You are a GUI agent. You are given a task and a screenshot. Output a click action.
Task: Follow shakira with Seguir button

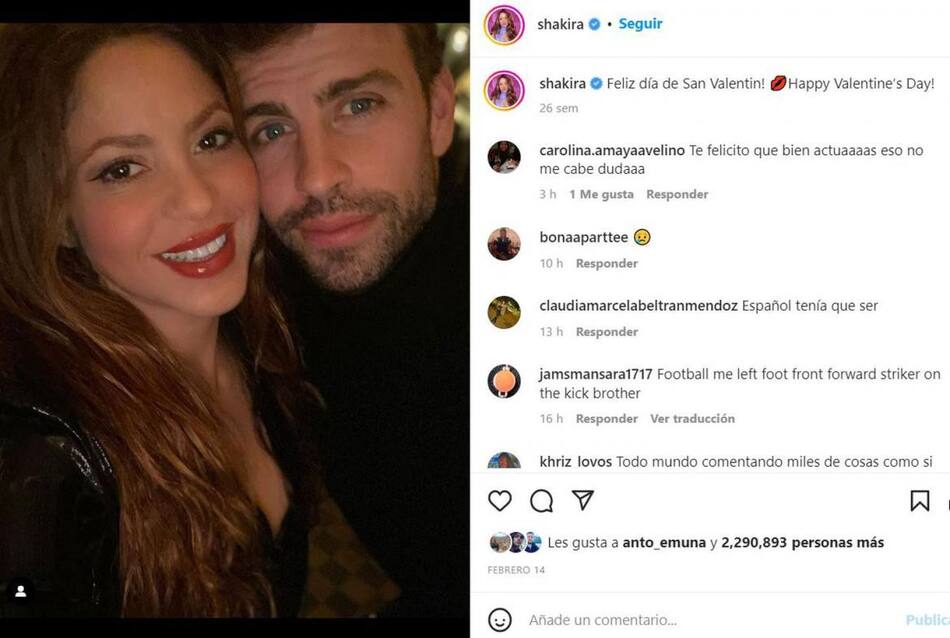click(640, 24)
